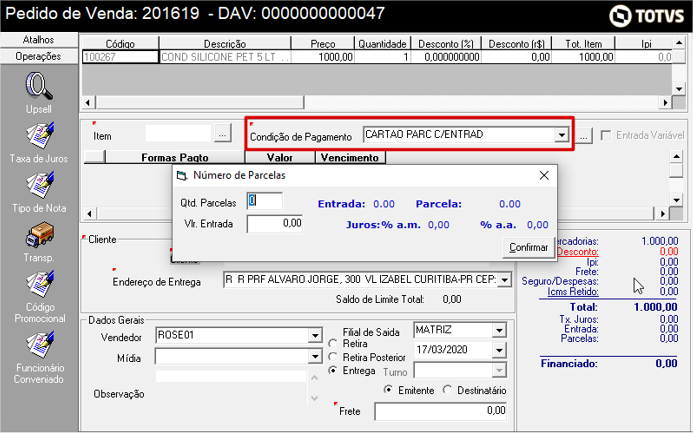The height and width of the screenshot is (433, 693).
Task: Click the Quantidade column header
Action: coord(382,44)
